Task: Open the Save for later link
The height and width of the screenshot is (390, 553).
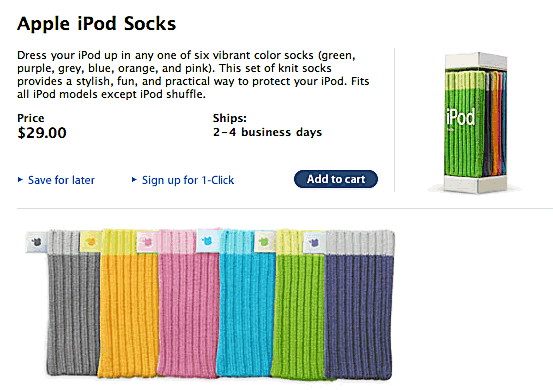Action: click(x=61, y=180)
